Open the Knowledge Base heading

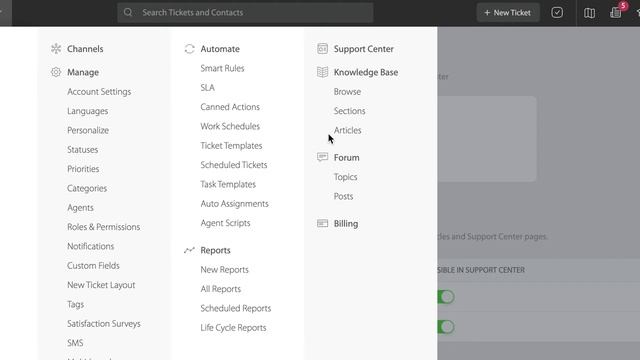(x=366, y=72)
